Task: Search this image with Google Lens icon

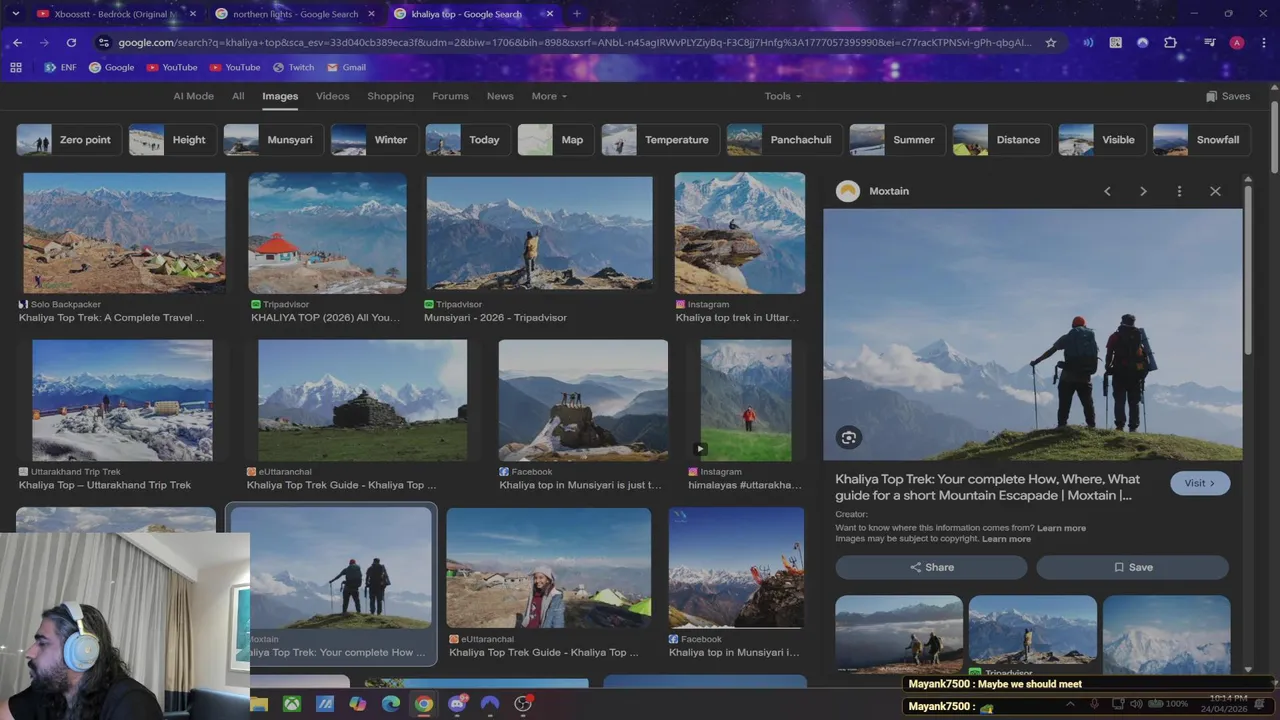Action: point(849,437)
